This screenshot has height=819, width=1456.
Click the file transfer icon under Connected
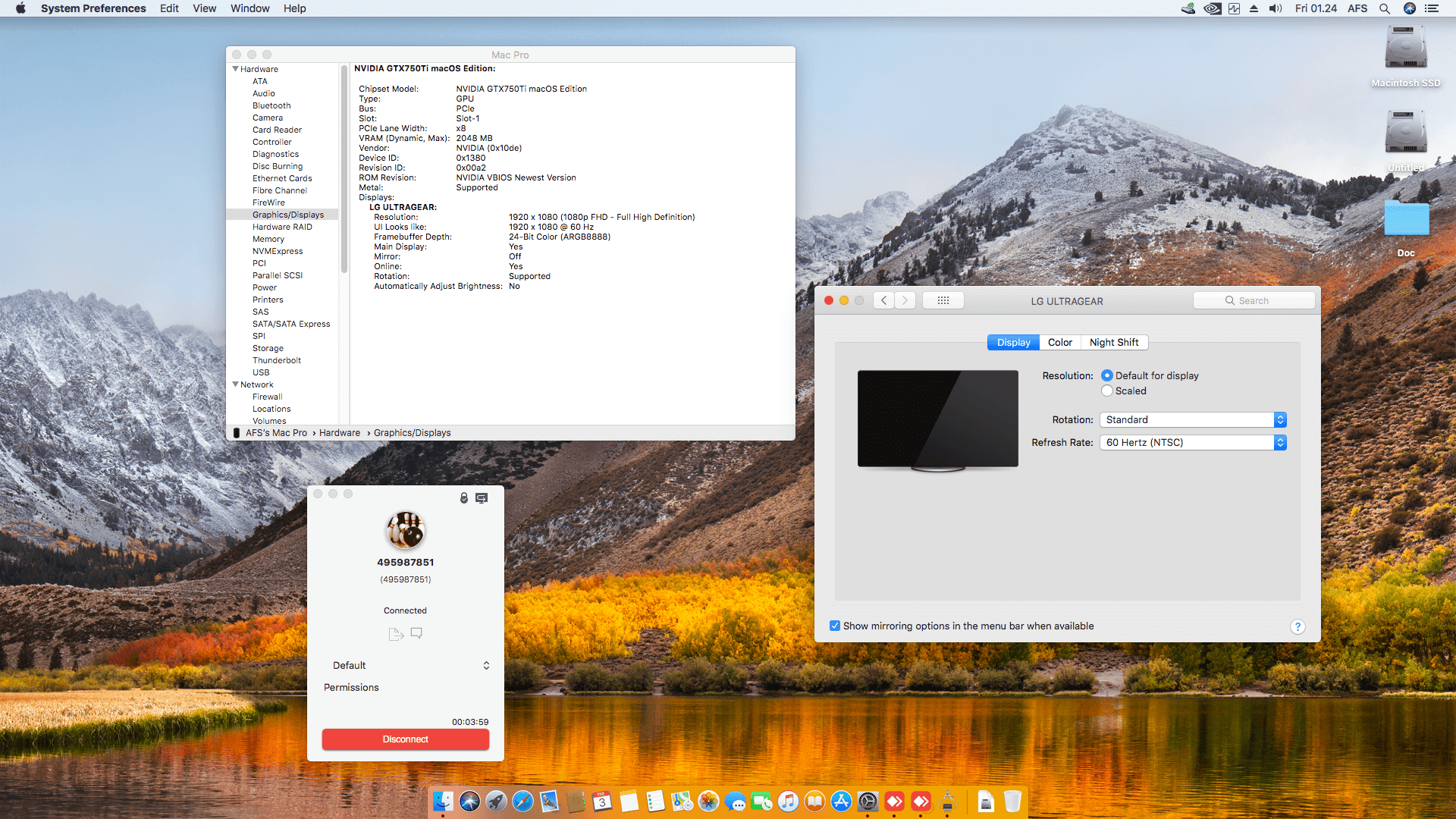[x=395, y=634]
